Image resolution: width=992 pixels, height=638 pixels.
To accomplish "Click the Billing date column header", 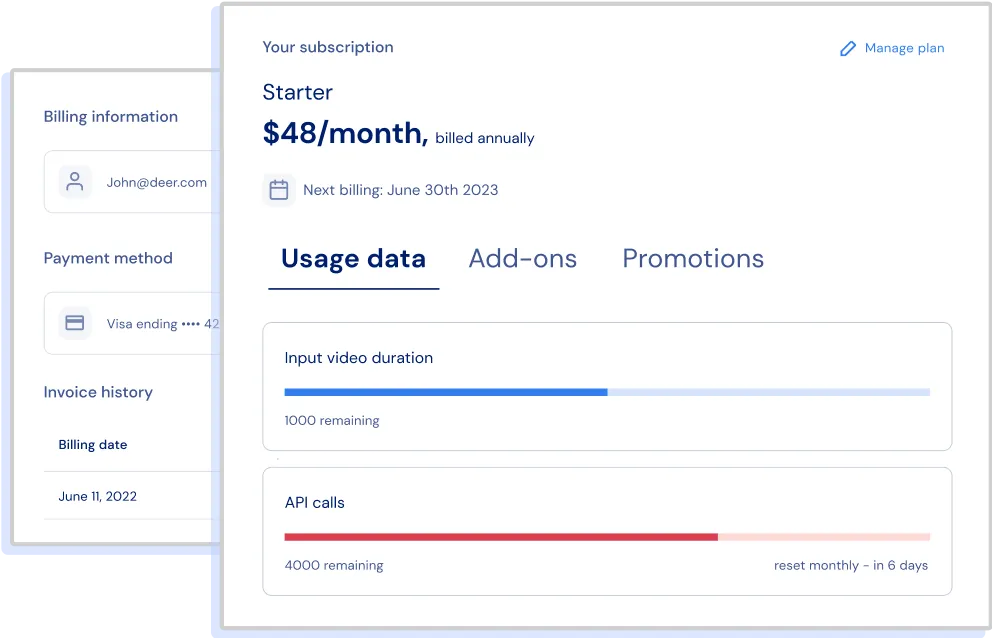I will (93, 445).
